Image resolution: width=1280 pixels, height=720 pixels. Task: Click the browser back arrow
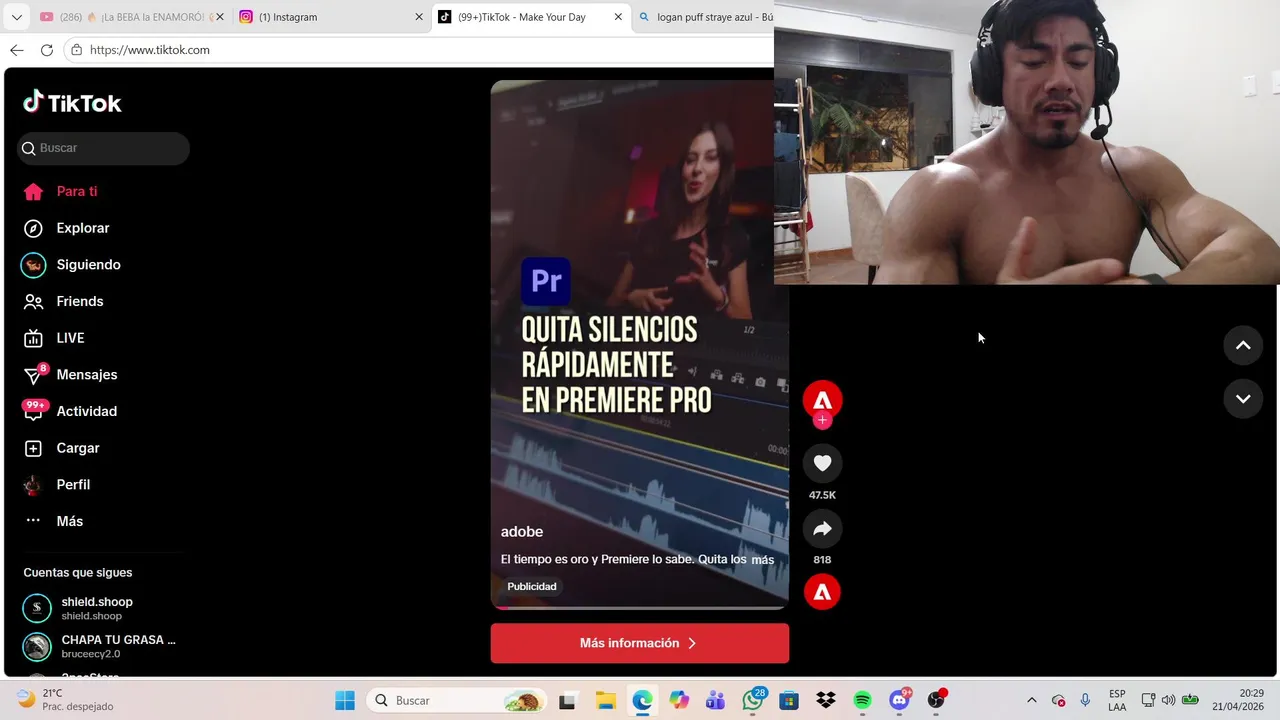17,50
